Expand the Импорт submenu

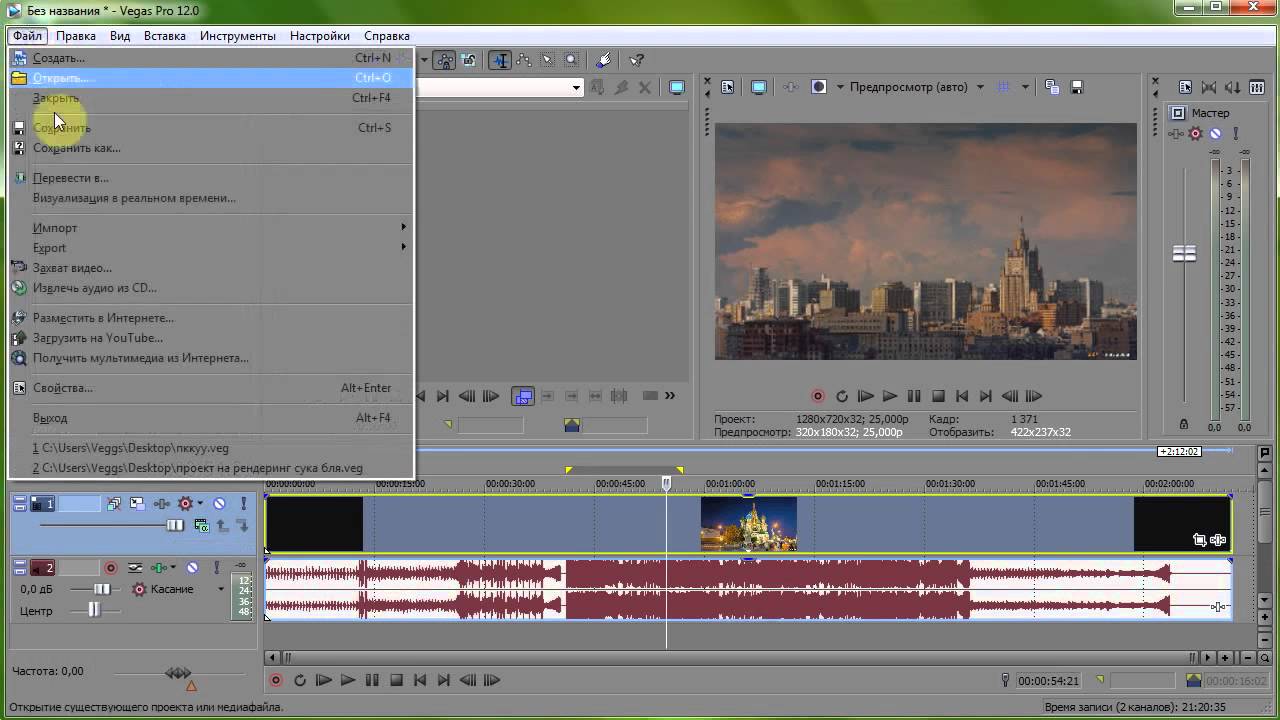point(211,228)
